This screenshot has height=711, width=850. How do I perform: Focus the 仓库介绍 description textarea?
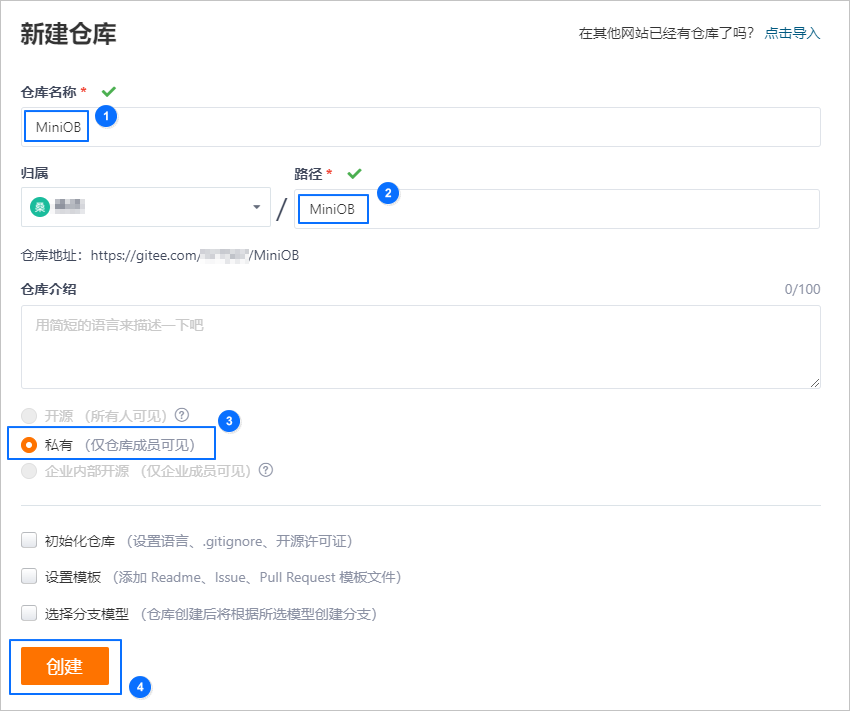[420, 346]
